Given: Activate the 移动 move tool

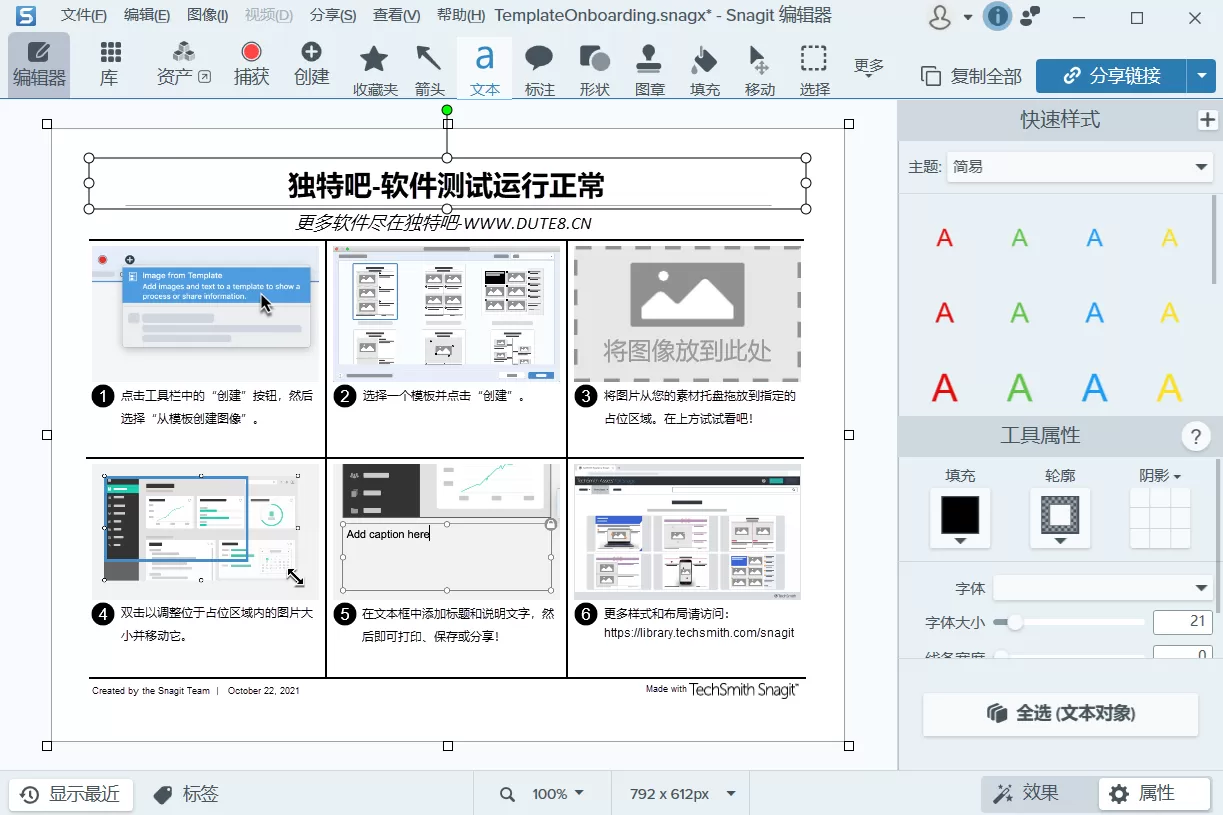Looking at the screenshot, I should click(x=759, y=68).
